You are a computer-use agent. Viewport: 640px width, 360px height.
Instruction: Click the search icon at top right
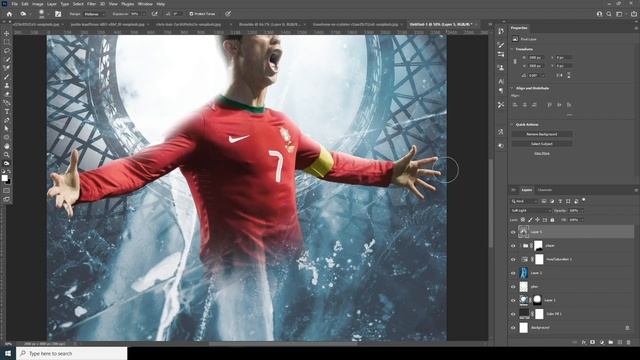coord(609,14)
